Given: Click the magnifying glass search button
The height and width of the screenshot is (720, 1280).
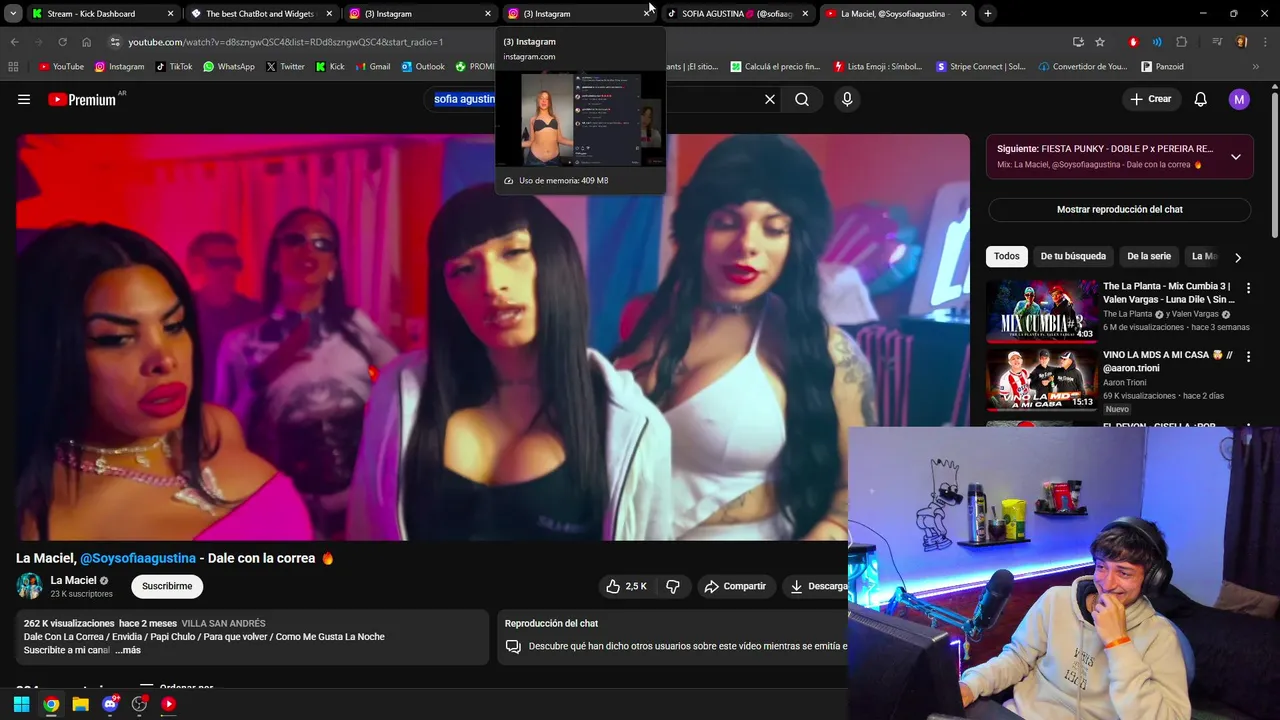Looking at the screenshot, I should tap(802, 99).
